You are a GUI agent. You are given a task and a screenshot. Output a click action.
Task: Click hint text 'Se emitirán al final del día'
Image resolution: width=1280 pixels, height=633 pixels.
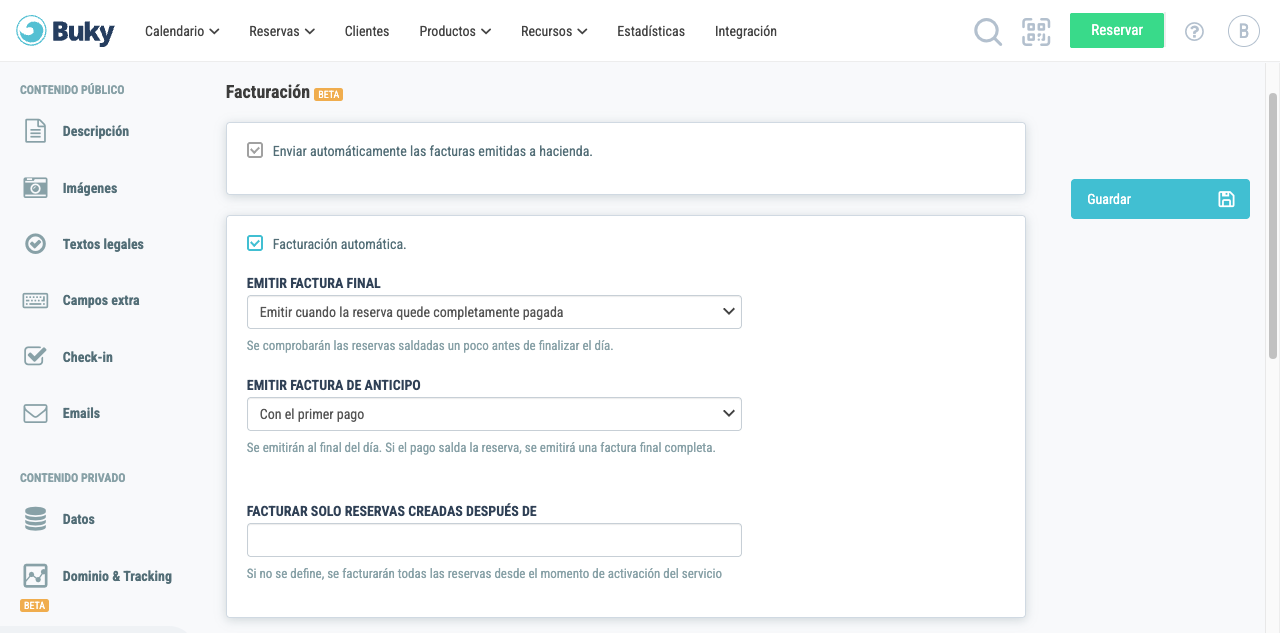[481, 448]
